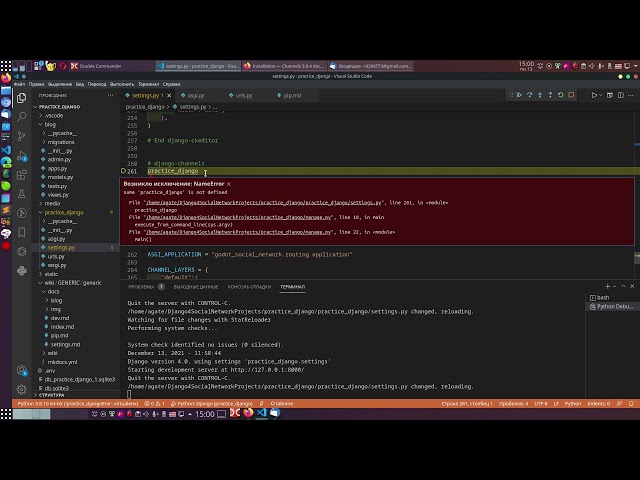Dismiss the NameError exception widget
The image size is (640, 480).
coord(229,184)
